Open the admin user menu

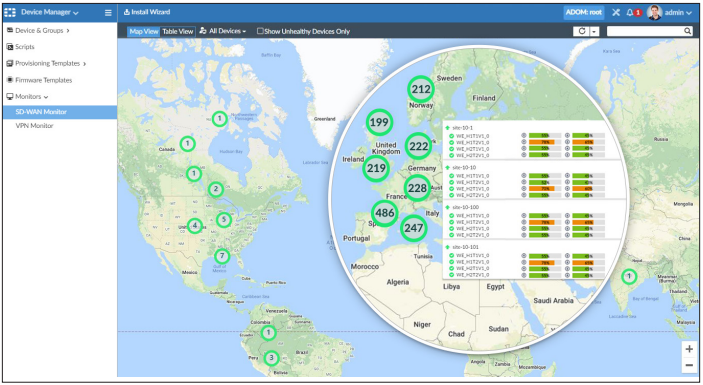[678, 13]
